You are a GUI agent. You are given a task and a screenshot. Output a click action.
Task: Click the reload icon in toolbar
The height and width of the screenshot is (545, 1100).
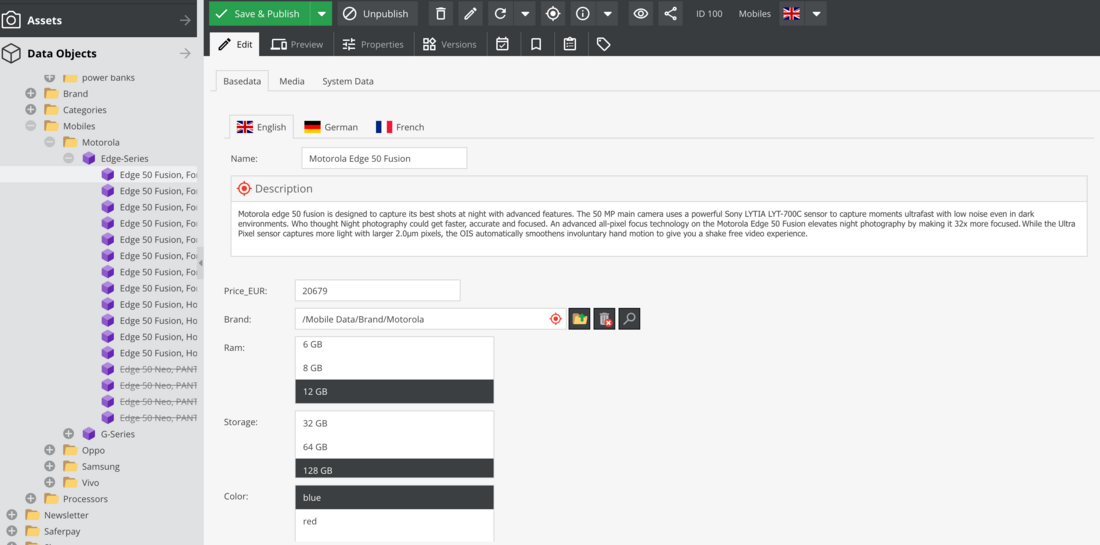(500, 14)
